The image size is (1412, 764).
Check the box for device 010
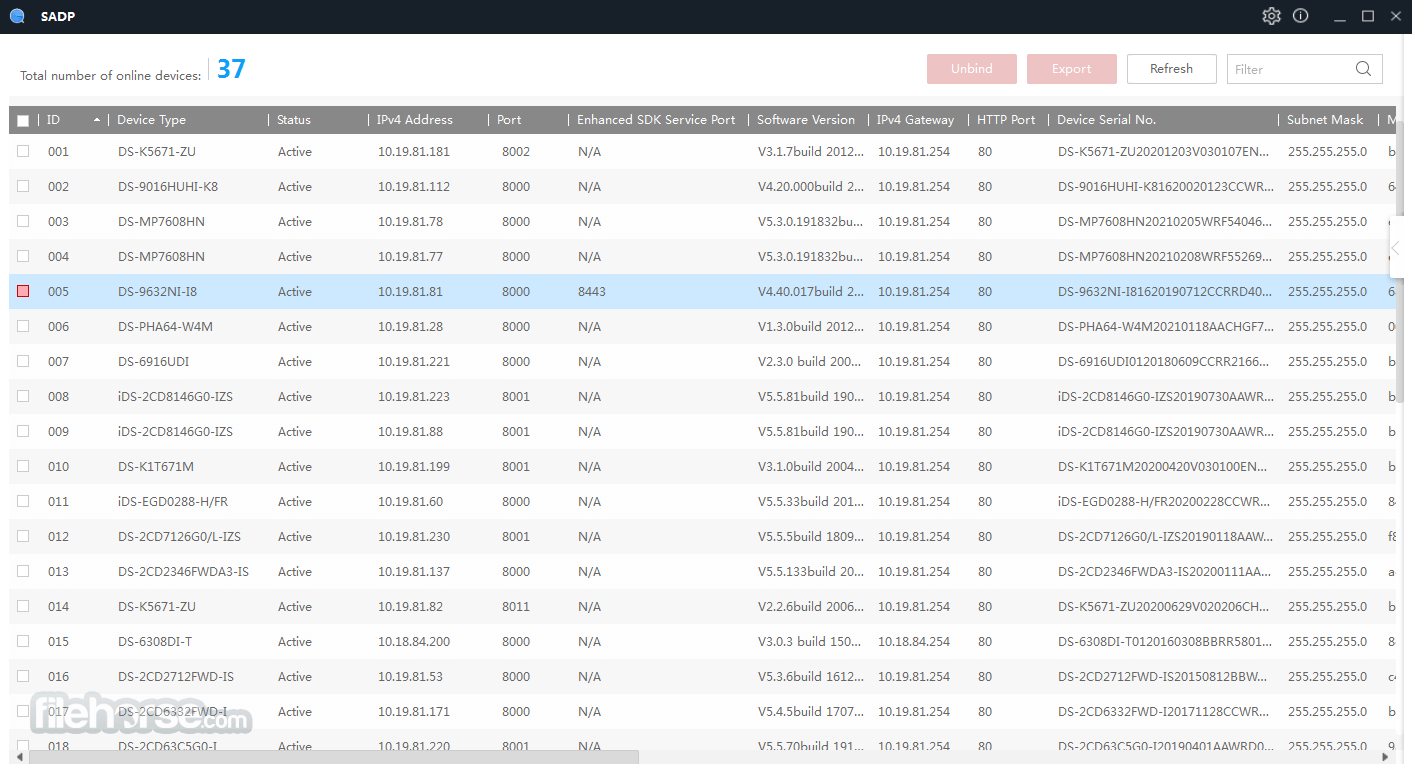tap(23, 466)
